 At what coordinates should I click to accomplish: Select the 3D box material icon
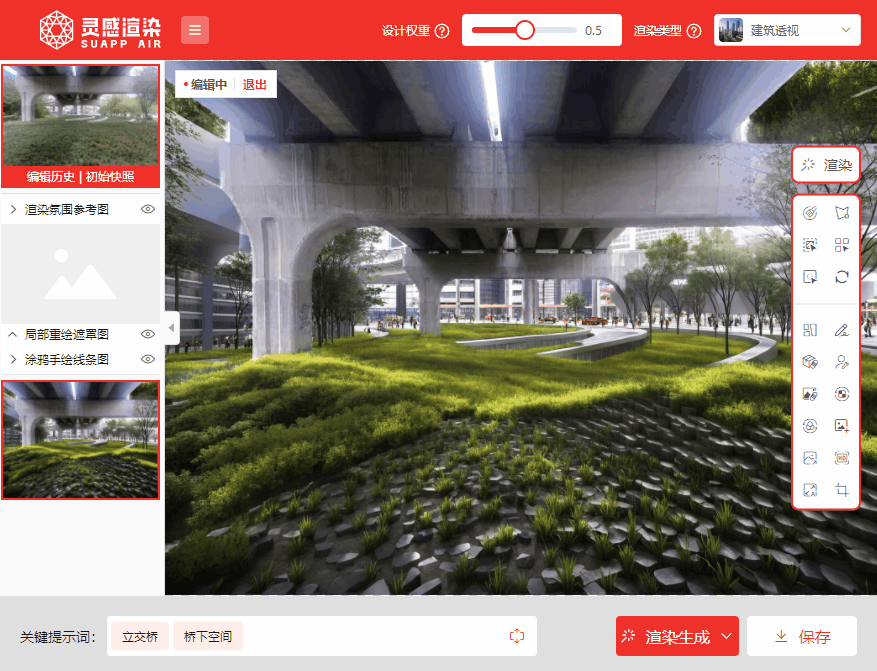(810, 362)
